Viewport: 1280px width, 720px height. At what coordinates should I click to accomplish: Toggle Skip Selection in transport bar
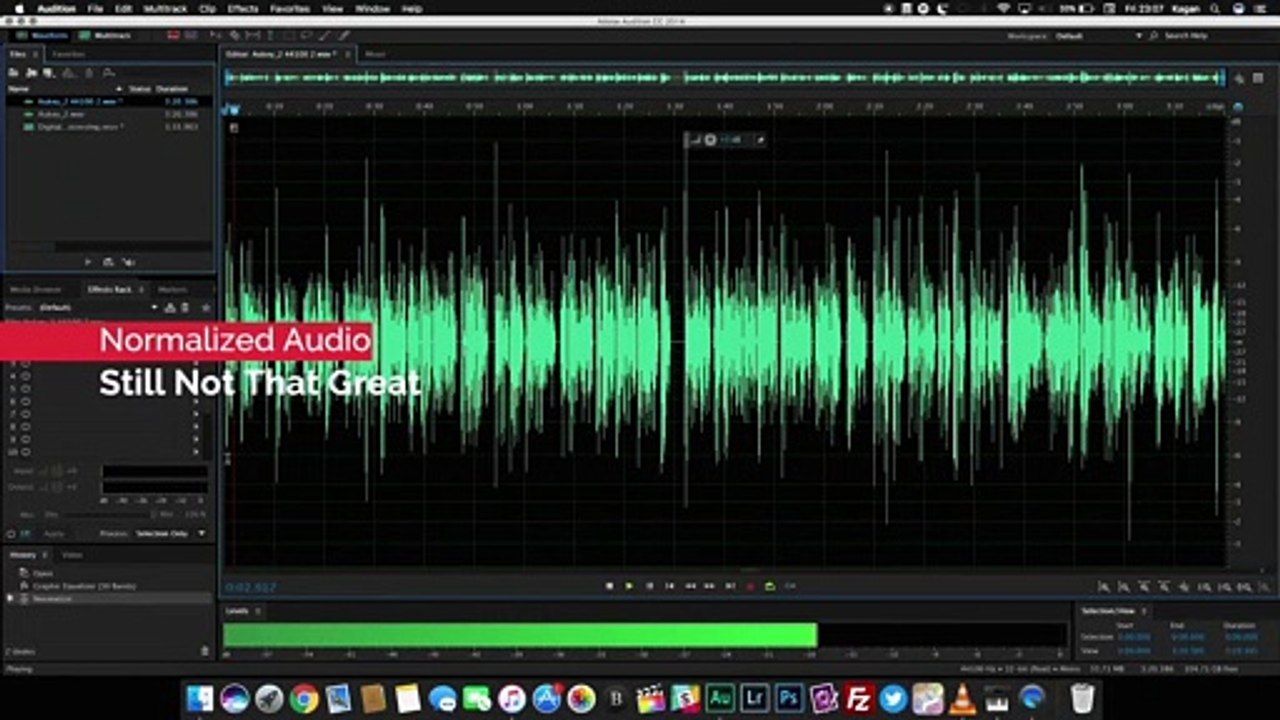point(790,585)
